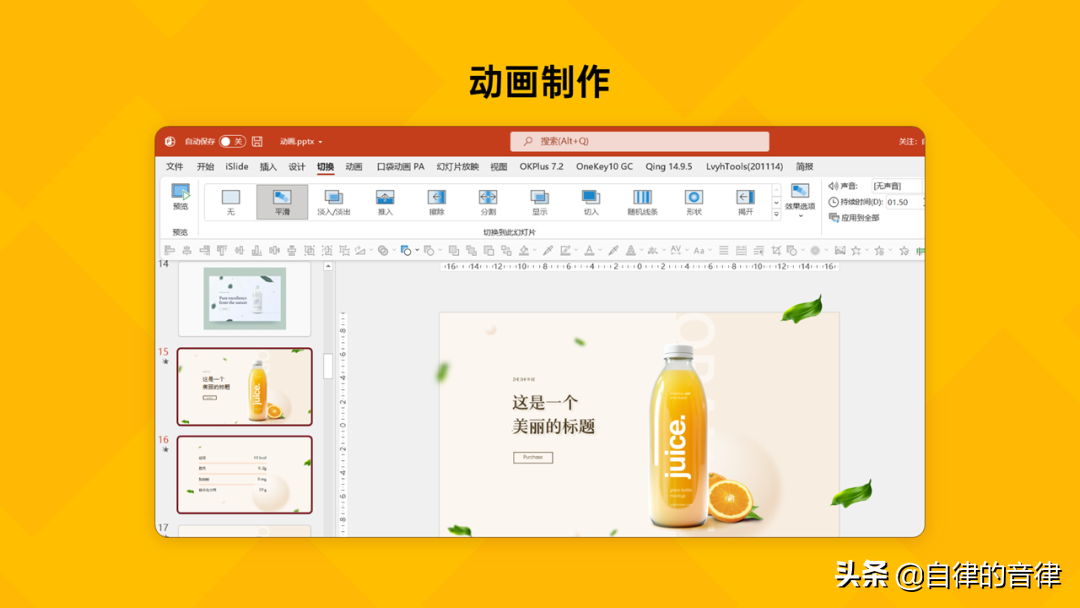Select slide 14 thumbnail

[245, 298]
